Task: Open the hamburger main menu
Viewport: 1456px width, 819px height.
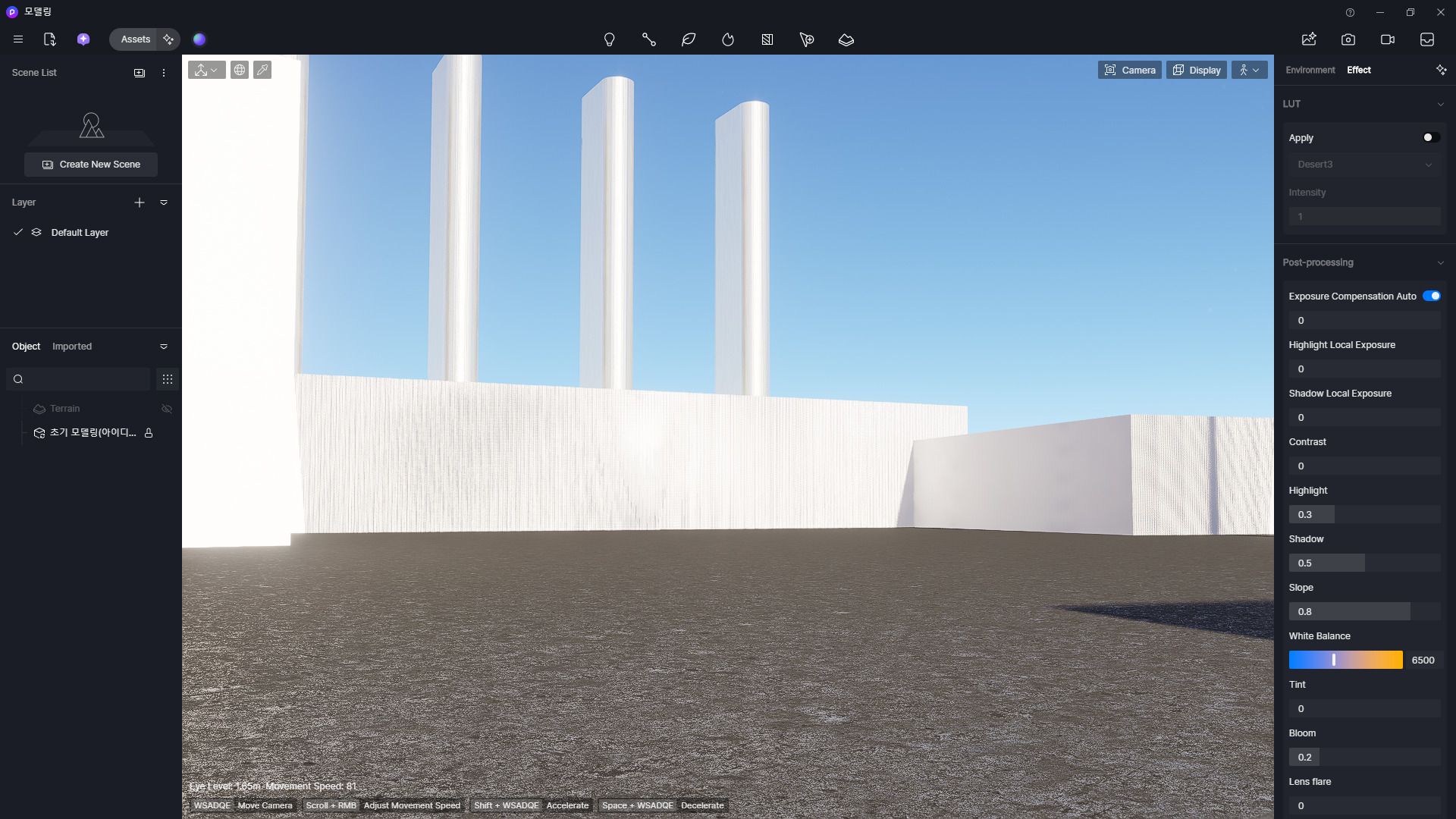Action: point(18,39)
